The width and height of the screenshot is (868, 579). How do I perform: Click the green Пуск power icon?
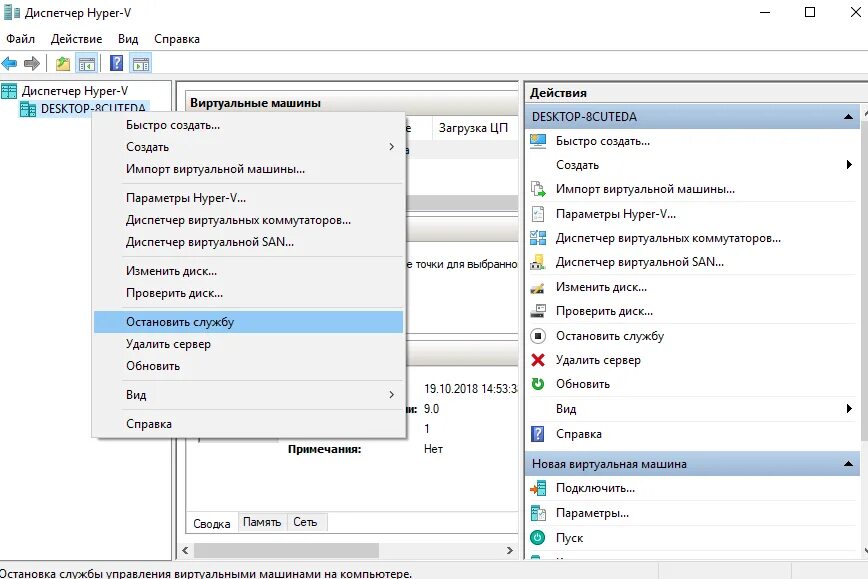pos(538,537)
